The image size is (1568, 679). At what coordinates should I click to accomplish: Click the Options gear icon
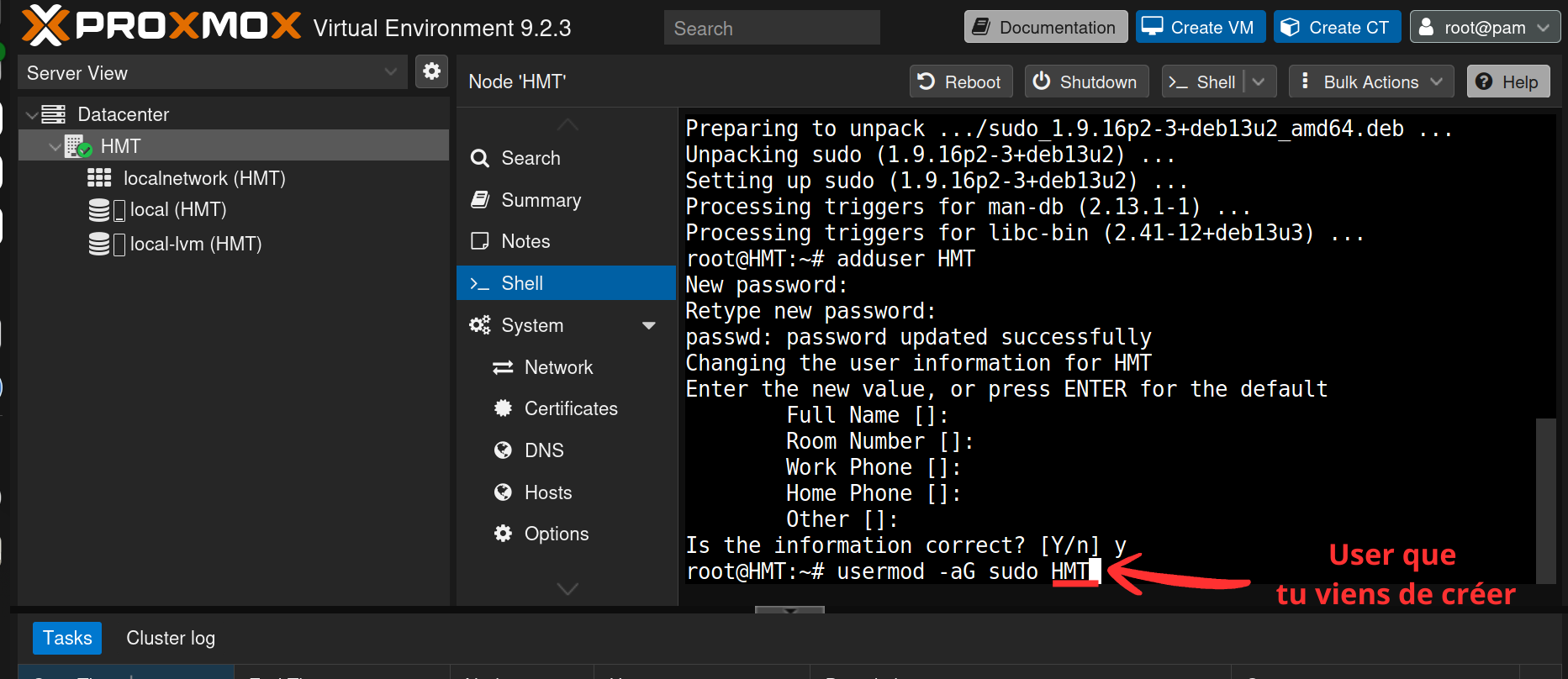tap(503, 534)
